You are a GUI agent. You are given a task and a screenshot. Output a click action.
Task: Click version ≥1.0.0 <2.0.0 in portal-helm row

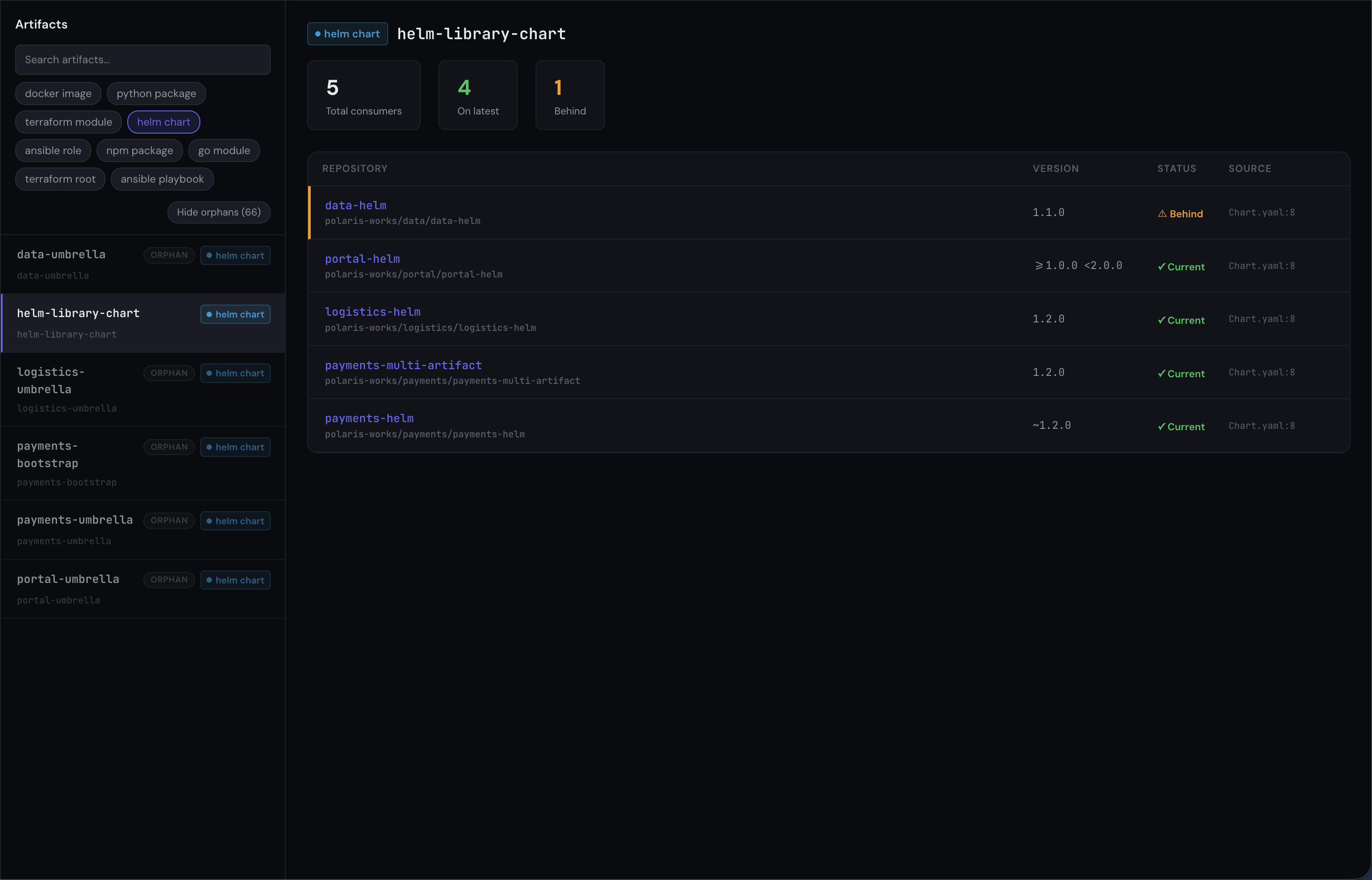pyautogui.click(x=1078, y=266)
